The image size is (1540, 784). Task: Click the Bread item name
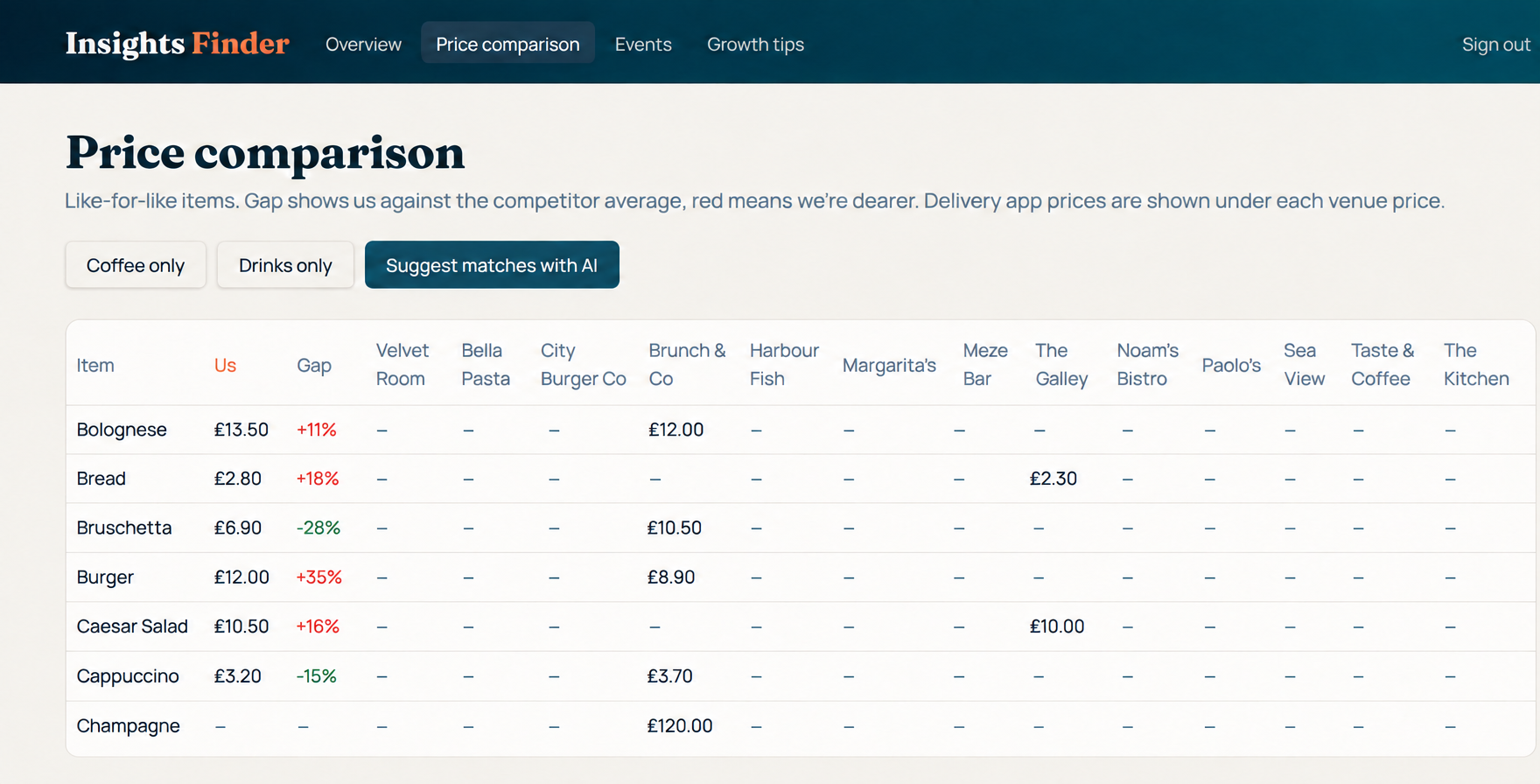point(101,479)
